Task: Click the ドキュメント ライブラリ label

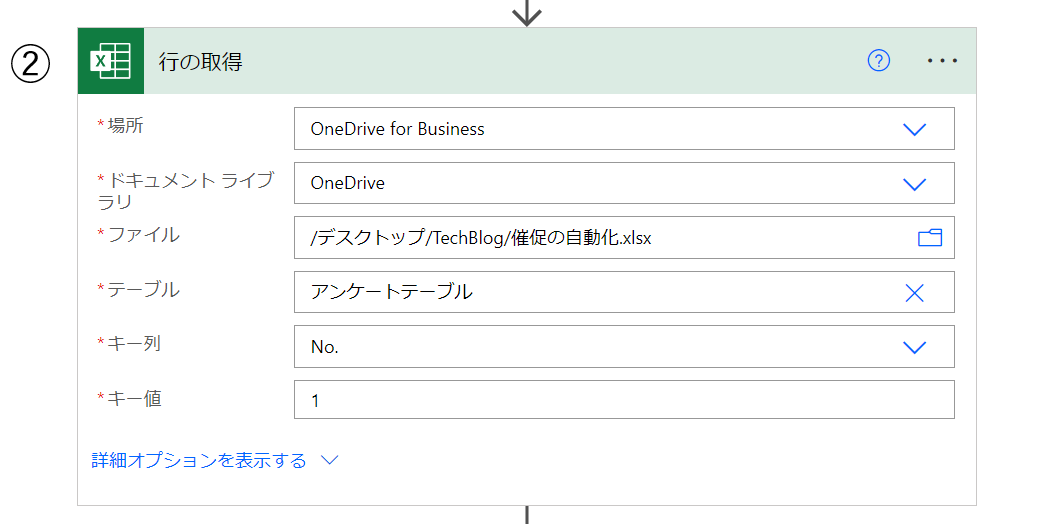Action: point(185,191)
